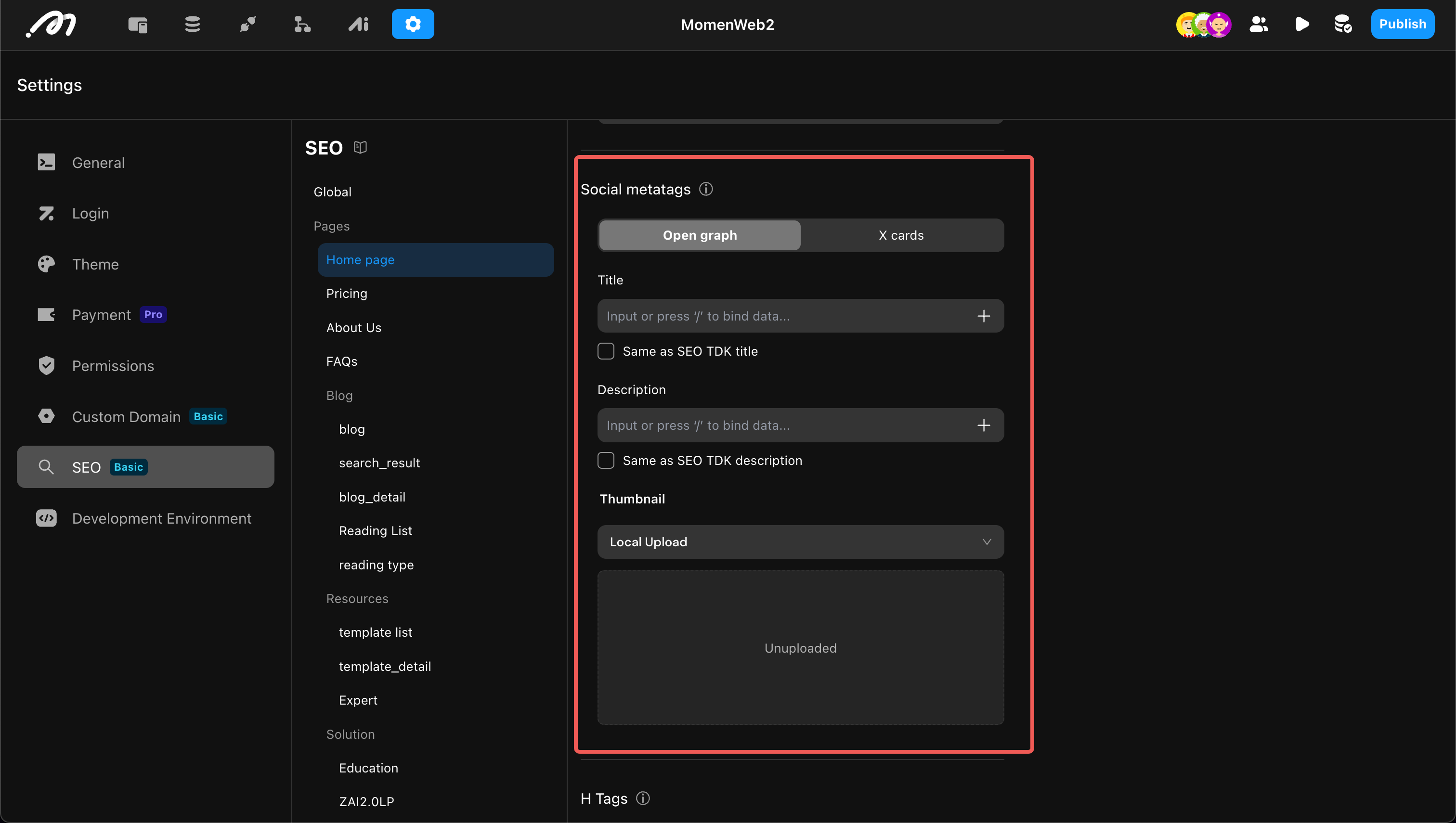The width and height of the screenshot is (1456, 823).
Task: Select the Open graph tab
Action: [700, 235]
